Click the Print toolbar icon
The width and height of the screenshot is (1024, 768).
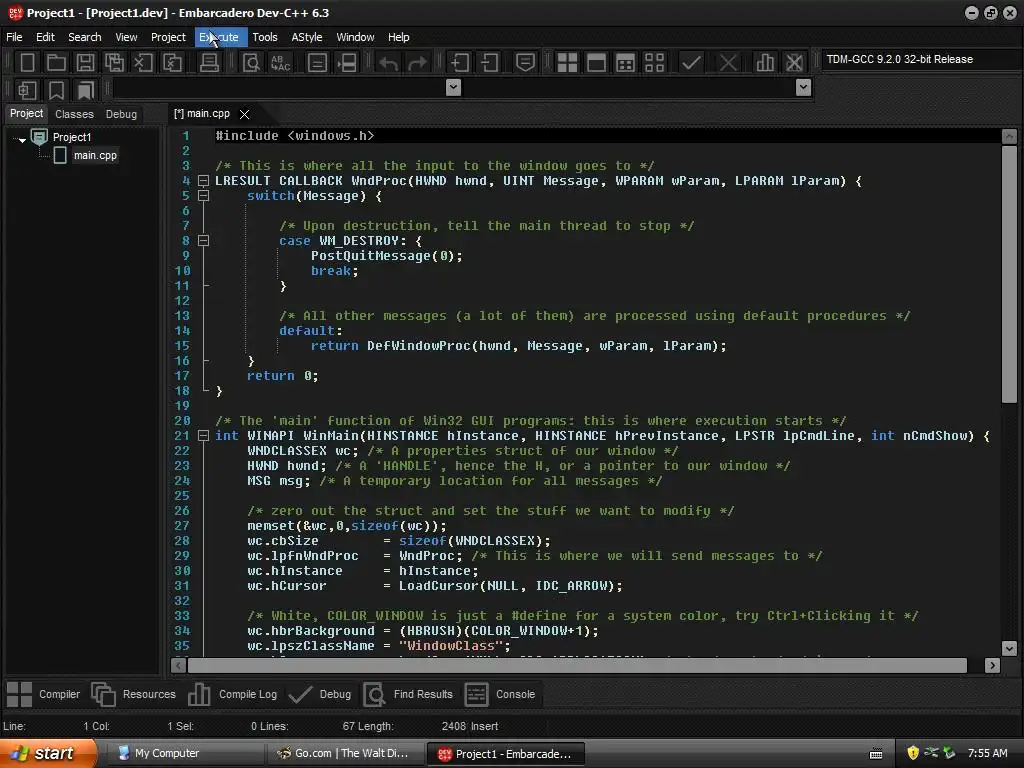tap(209, 63)
